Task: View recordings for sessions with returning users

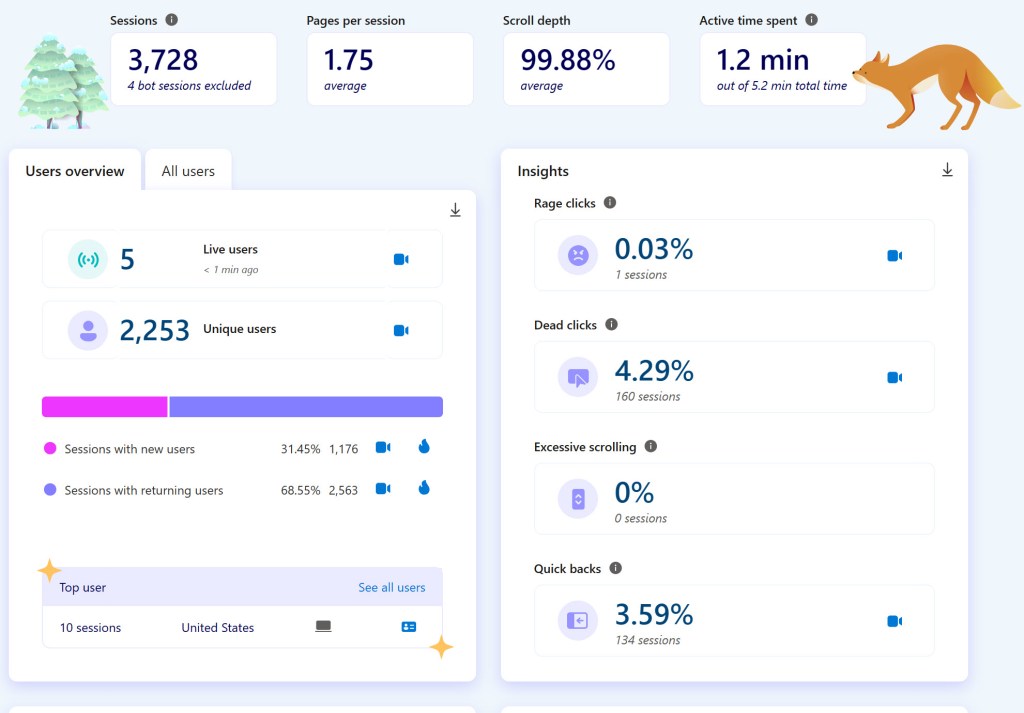Action: tap(383, 489)
